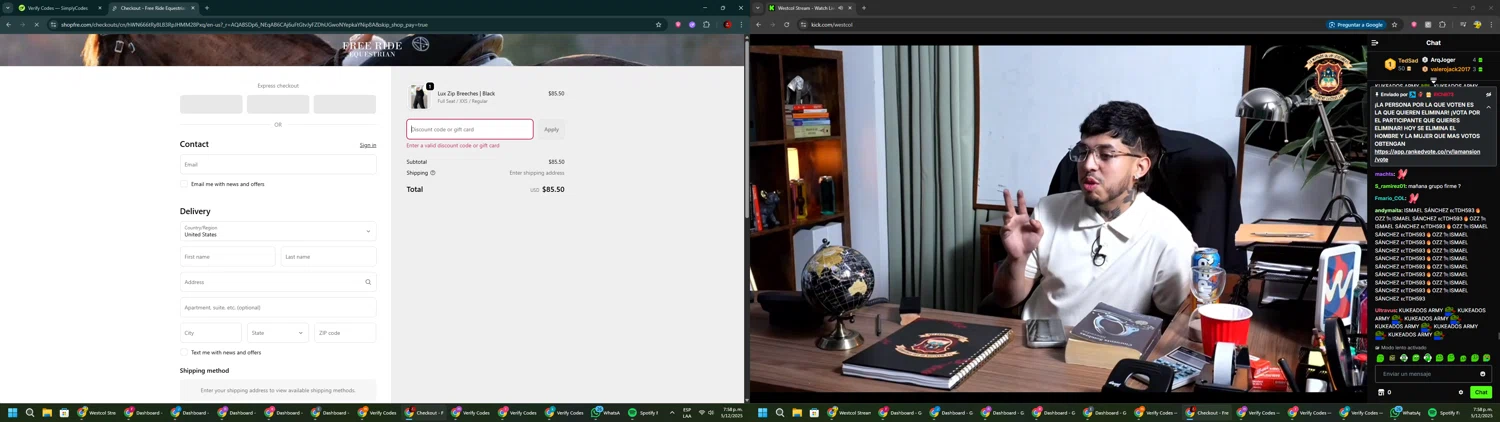Go back in the Kick browser window
This screenshot has height=422, width=1500.
pos(759,24)
